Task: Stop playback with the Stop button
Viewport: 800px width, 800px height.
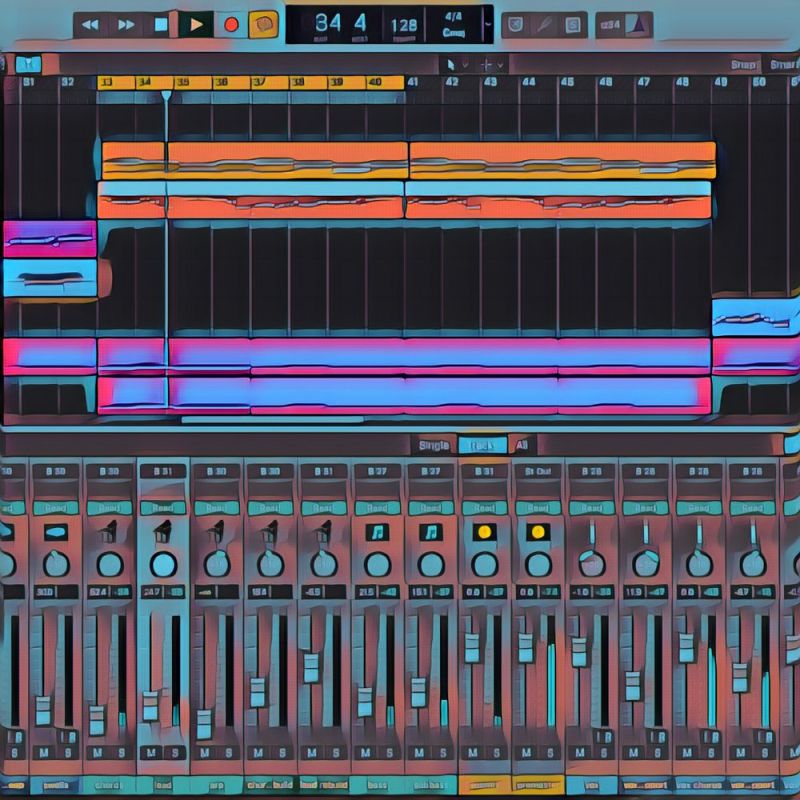Action: coord(161,25)
